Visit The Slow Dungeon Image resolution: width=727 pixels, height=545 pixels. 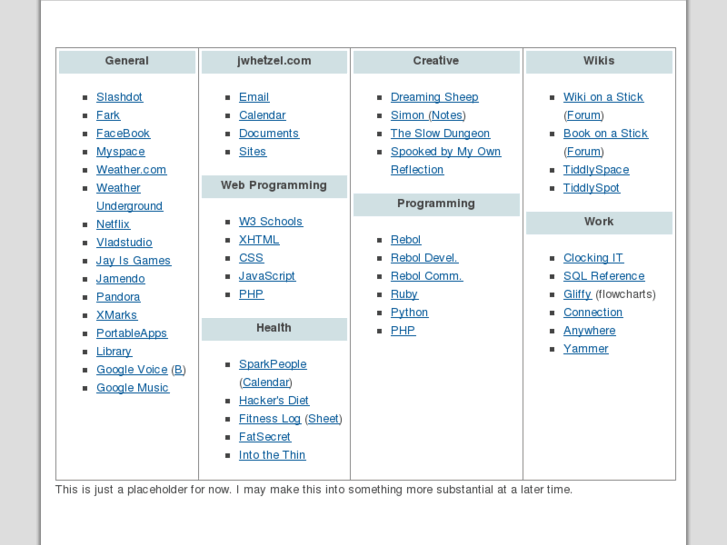point(440,133)
